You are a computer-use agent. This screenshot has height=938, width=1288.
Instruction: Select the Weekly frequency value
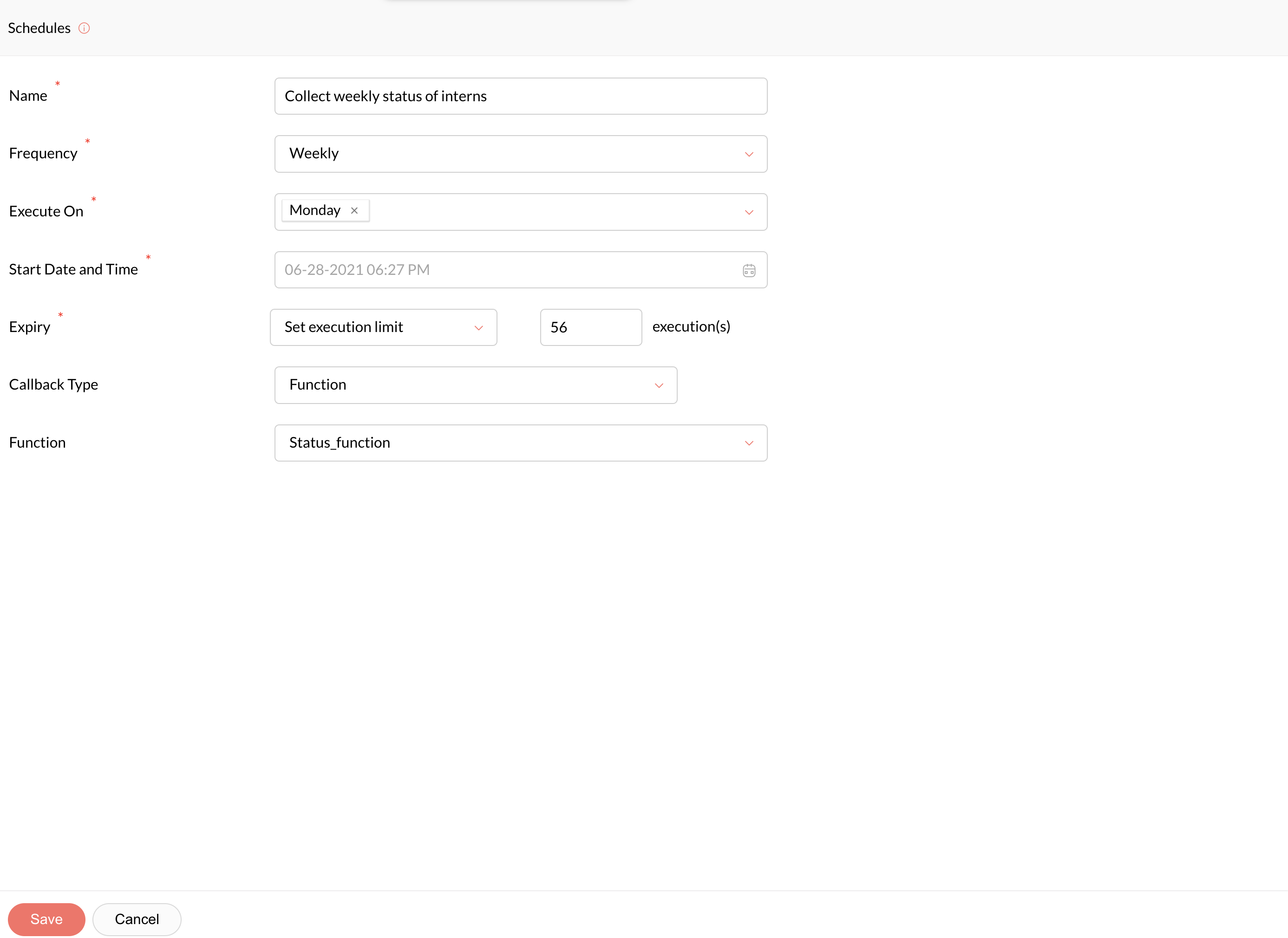click(x=314, y=154)
